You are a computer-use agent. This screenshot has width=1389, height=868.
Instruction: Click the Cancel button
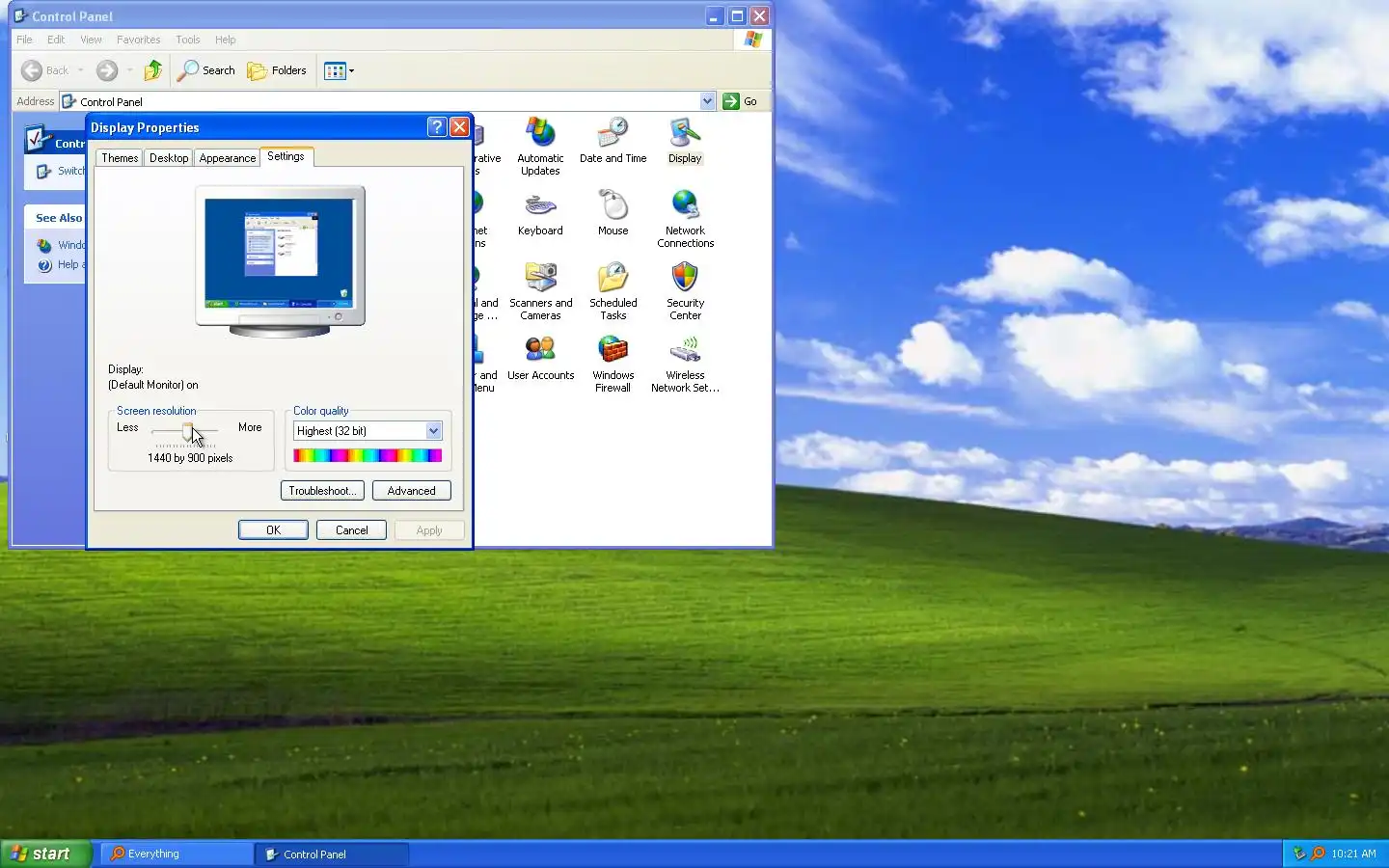click(x=352, y=530)
